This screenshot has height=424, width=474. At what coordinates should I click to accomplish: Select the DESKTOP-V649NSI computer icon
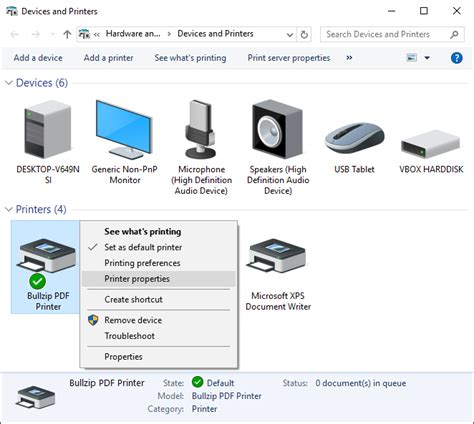[48, 129]
